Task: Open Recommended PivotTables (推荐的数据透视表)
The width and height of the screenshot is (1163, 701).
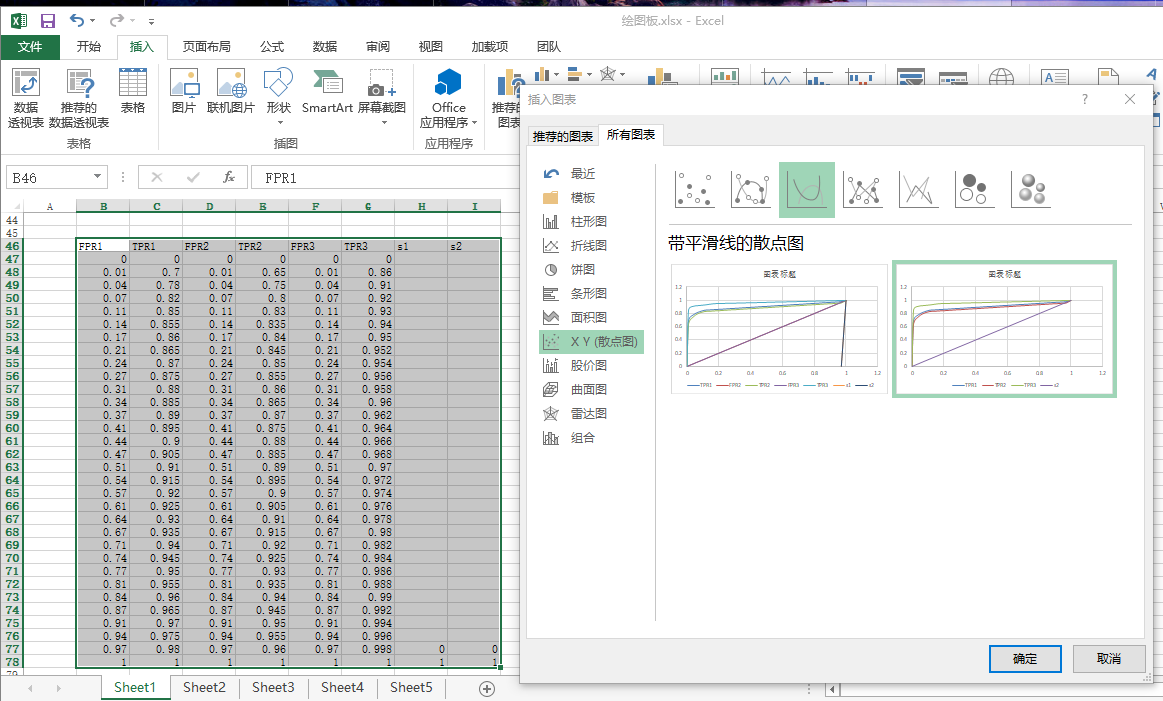Action: click(79, 98)
